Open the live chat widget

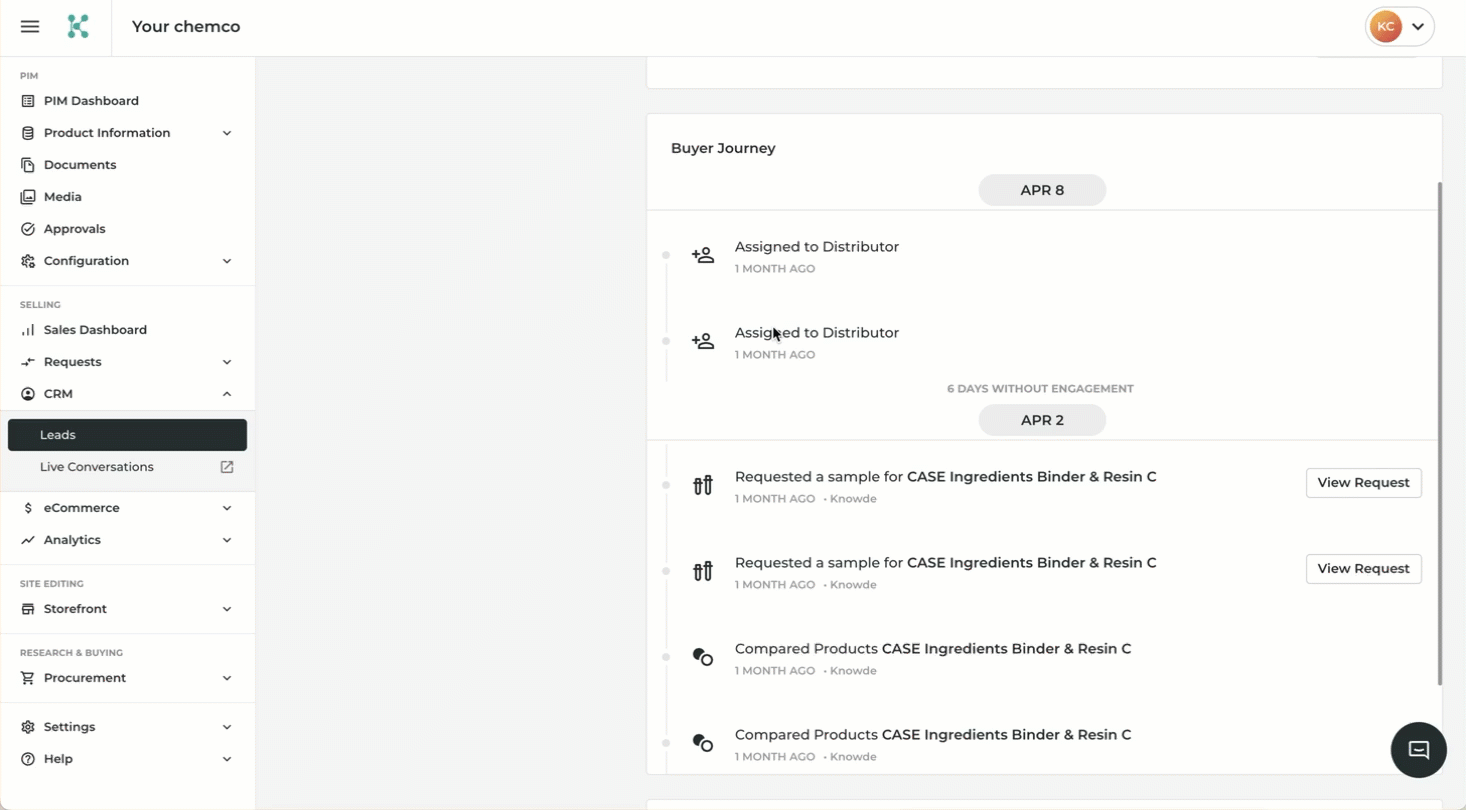(1418, 750)
